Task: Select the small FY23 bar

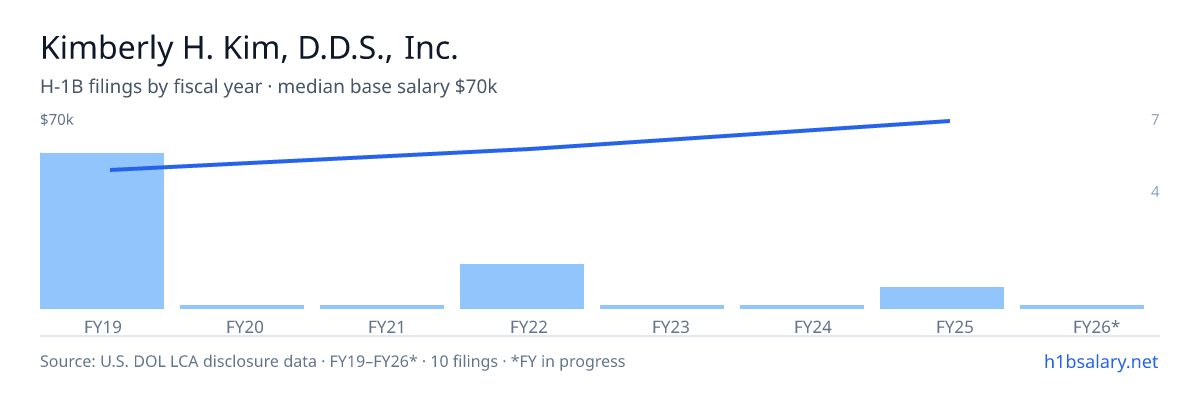Action: coord(662,307)
